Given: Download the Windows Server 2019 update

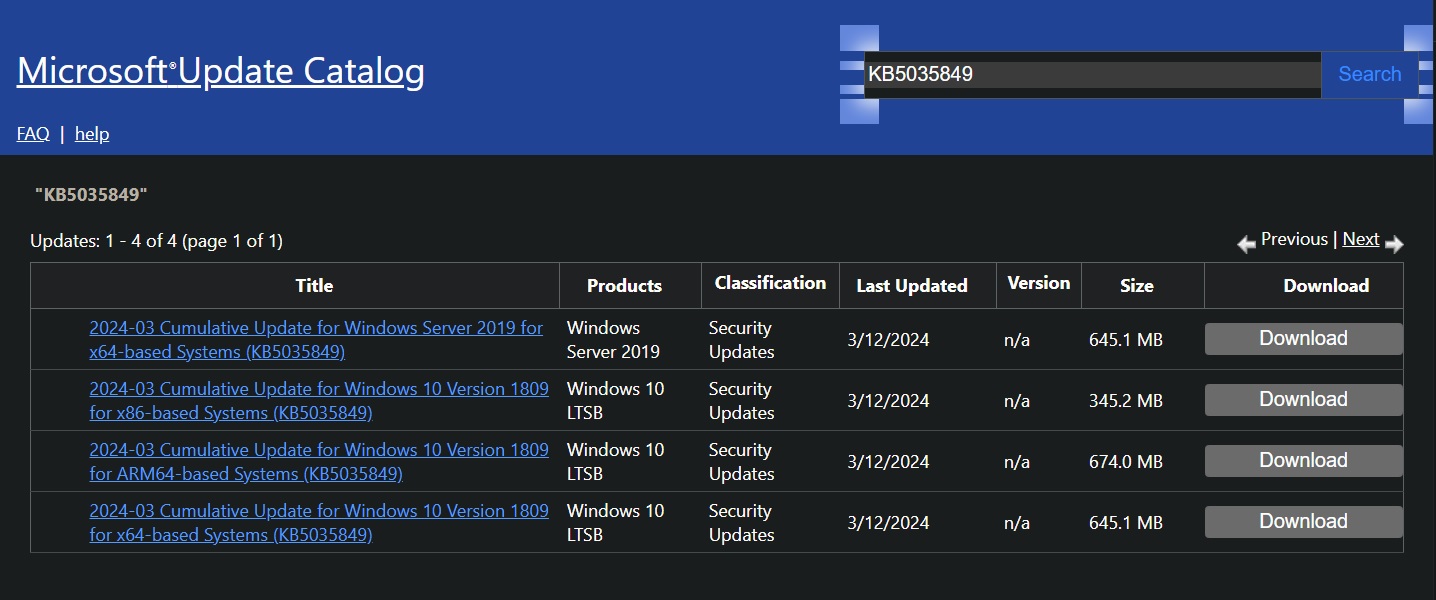Looking at the screenshot, I should click(x=1303, y=339).
